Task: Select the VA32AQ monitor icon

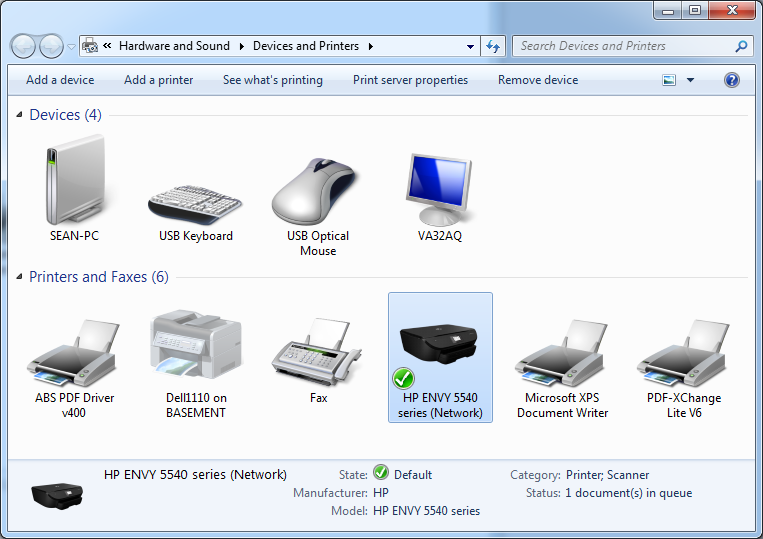Action: click(439, 189)
